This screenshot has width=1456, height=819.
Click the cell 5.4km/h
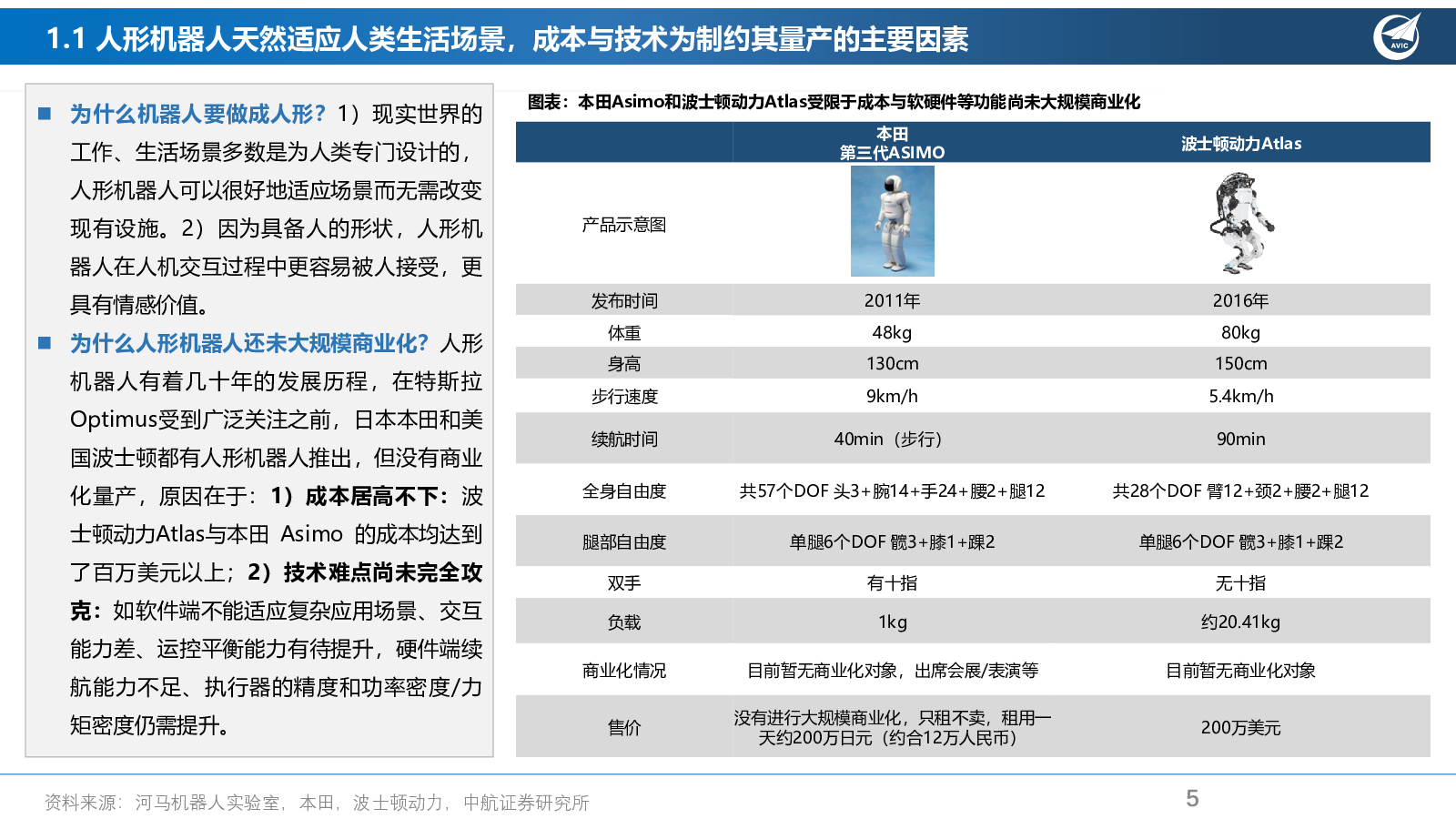[1241, 396]
